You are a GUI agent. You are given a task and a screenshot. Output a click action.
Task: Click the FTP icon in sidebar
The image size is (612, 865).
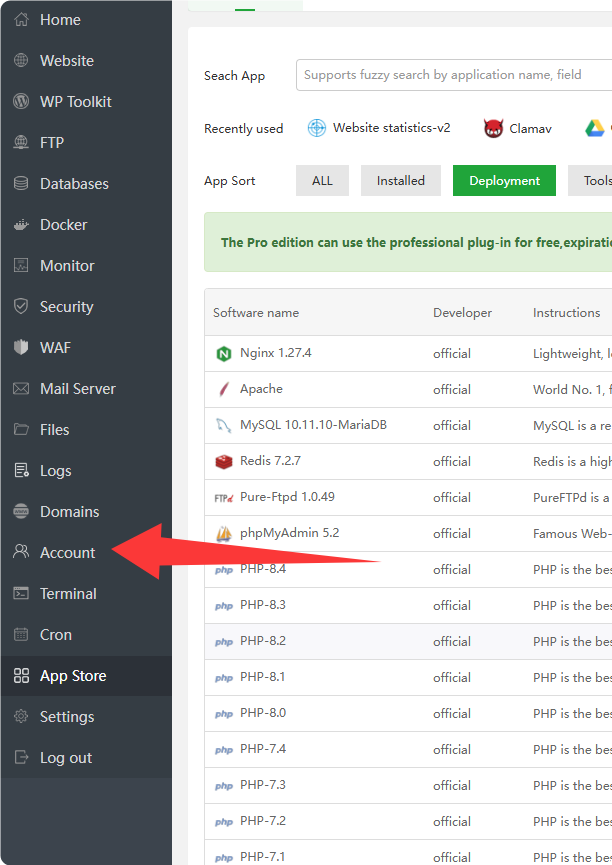tap(21, 142)
